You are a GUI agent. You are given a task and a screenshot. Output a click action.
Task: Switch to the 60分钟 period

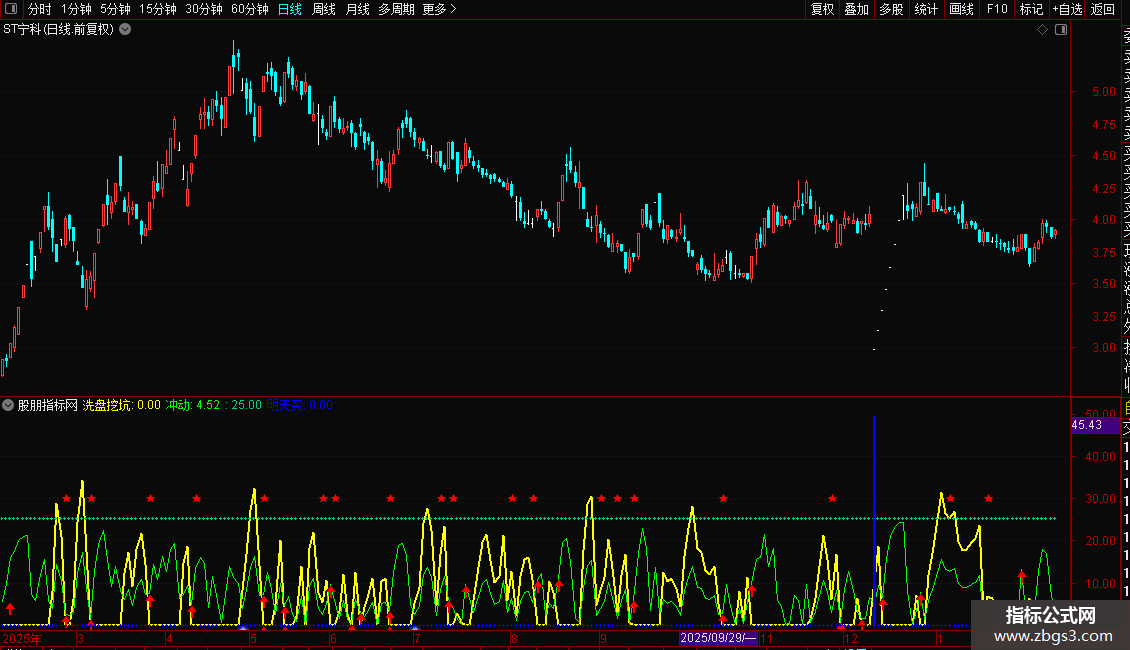[250, 9]
